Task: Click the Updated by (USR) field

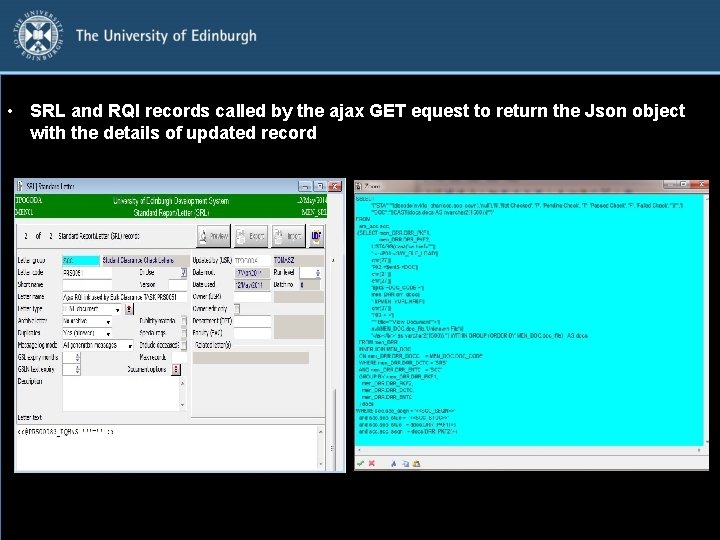Action: [x=252, y=260]
